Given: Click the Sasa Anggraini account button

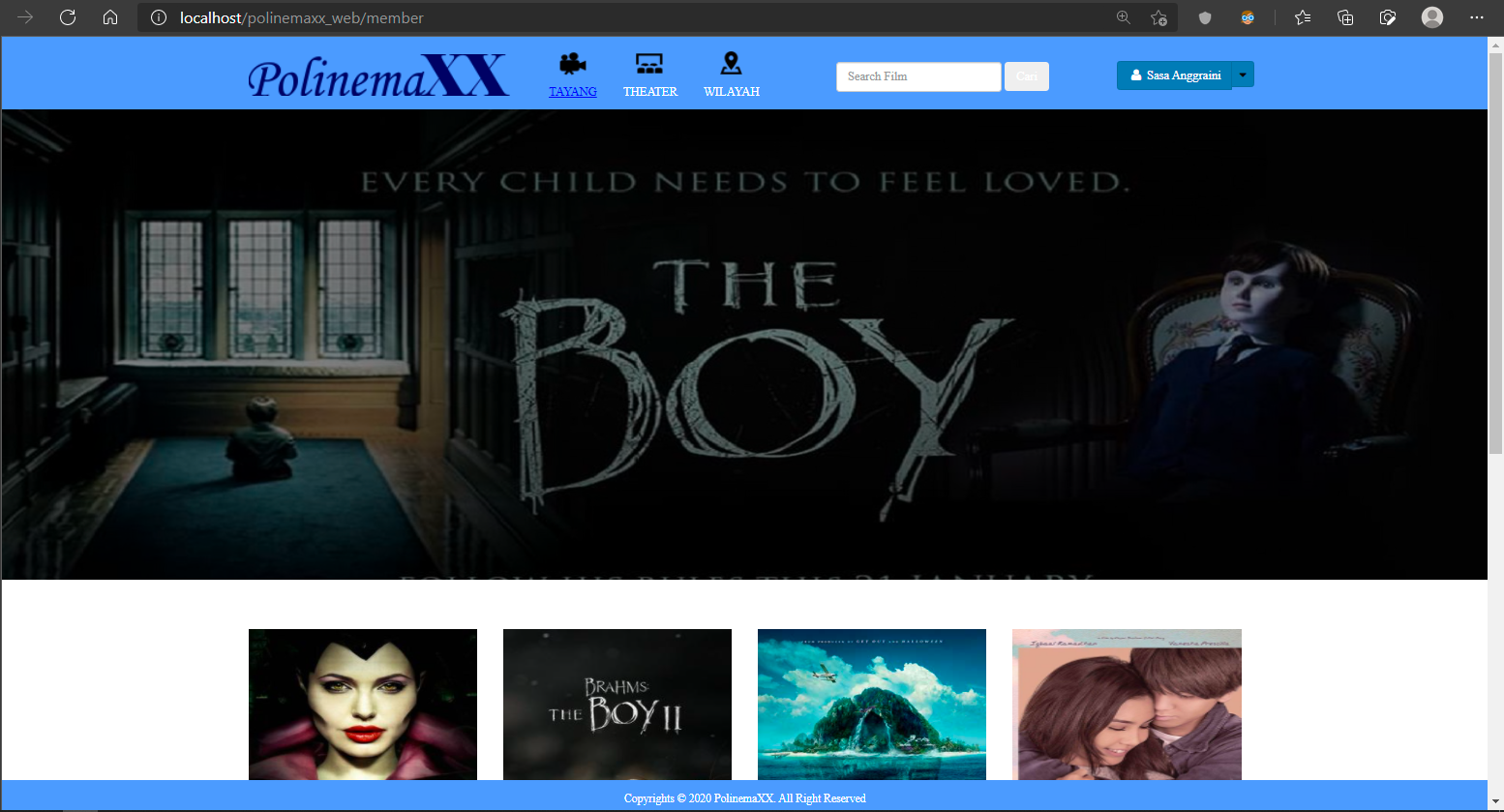Looking at the screenshot, I should click(x=1175, y=75).
